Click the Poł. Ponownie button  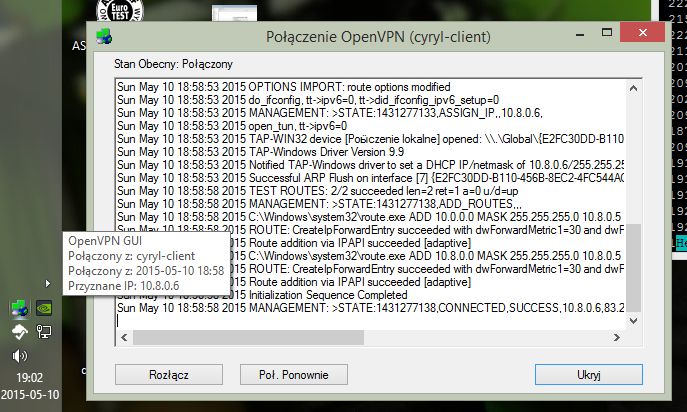(294, 375)
